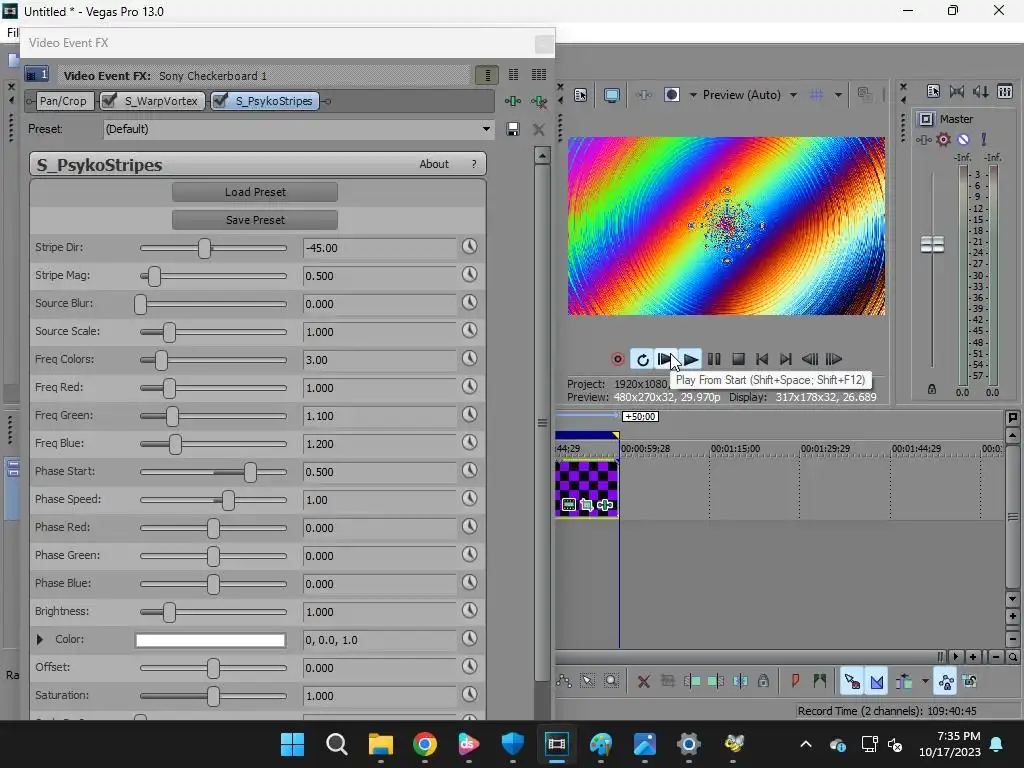
Task: Toggle Loop Playback in the preview transport
Action: (x=643, y=359)
